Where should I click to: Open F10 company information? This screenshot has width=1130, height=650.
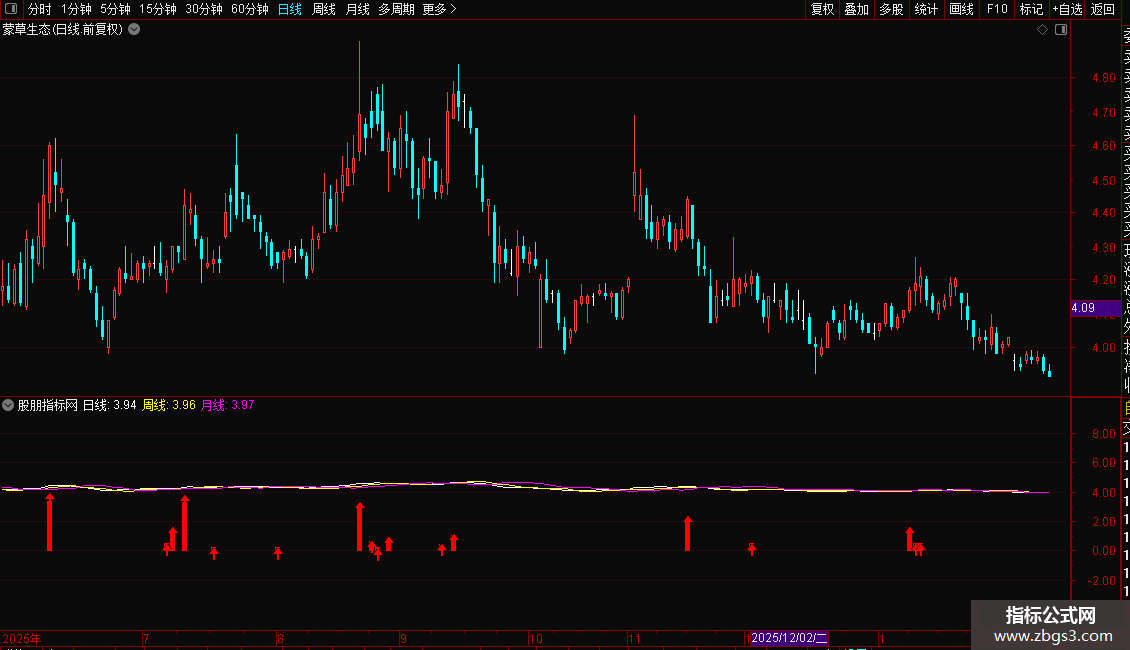(997, 9)
